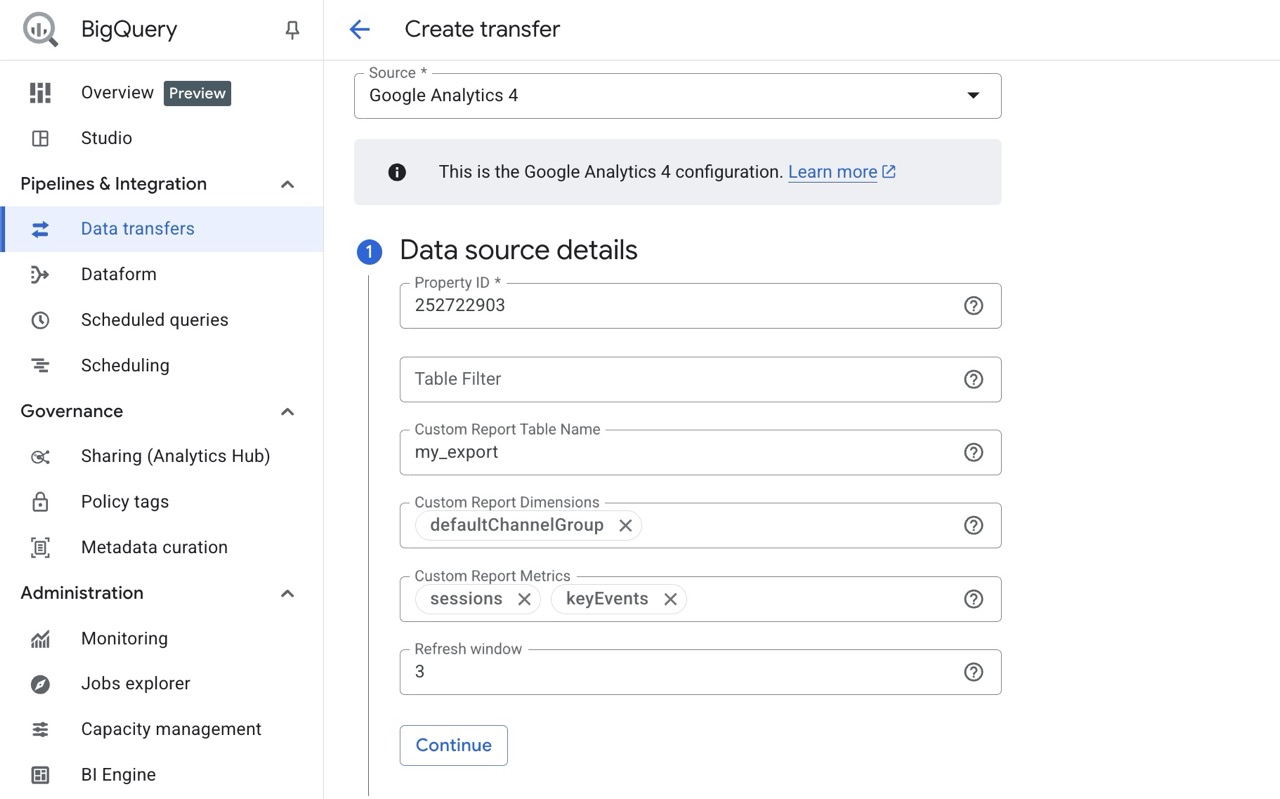This screenshot has height=799, width=1280.
Task: Open the Source dropdown
Action: coord(677,96)
